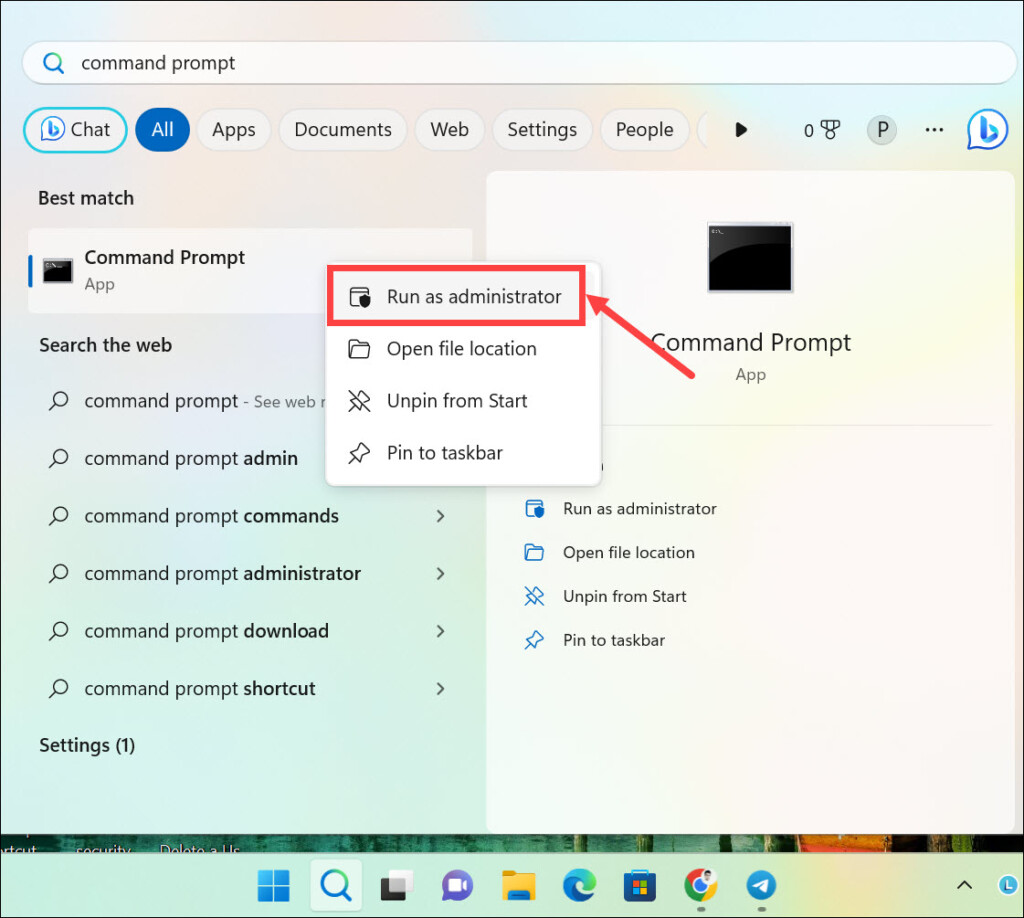This screenshot has height=918, width=1024.
Task: Show more filter tabs with play arrow
Action: click(741, 130)
